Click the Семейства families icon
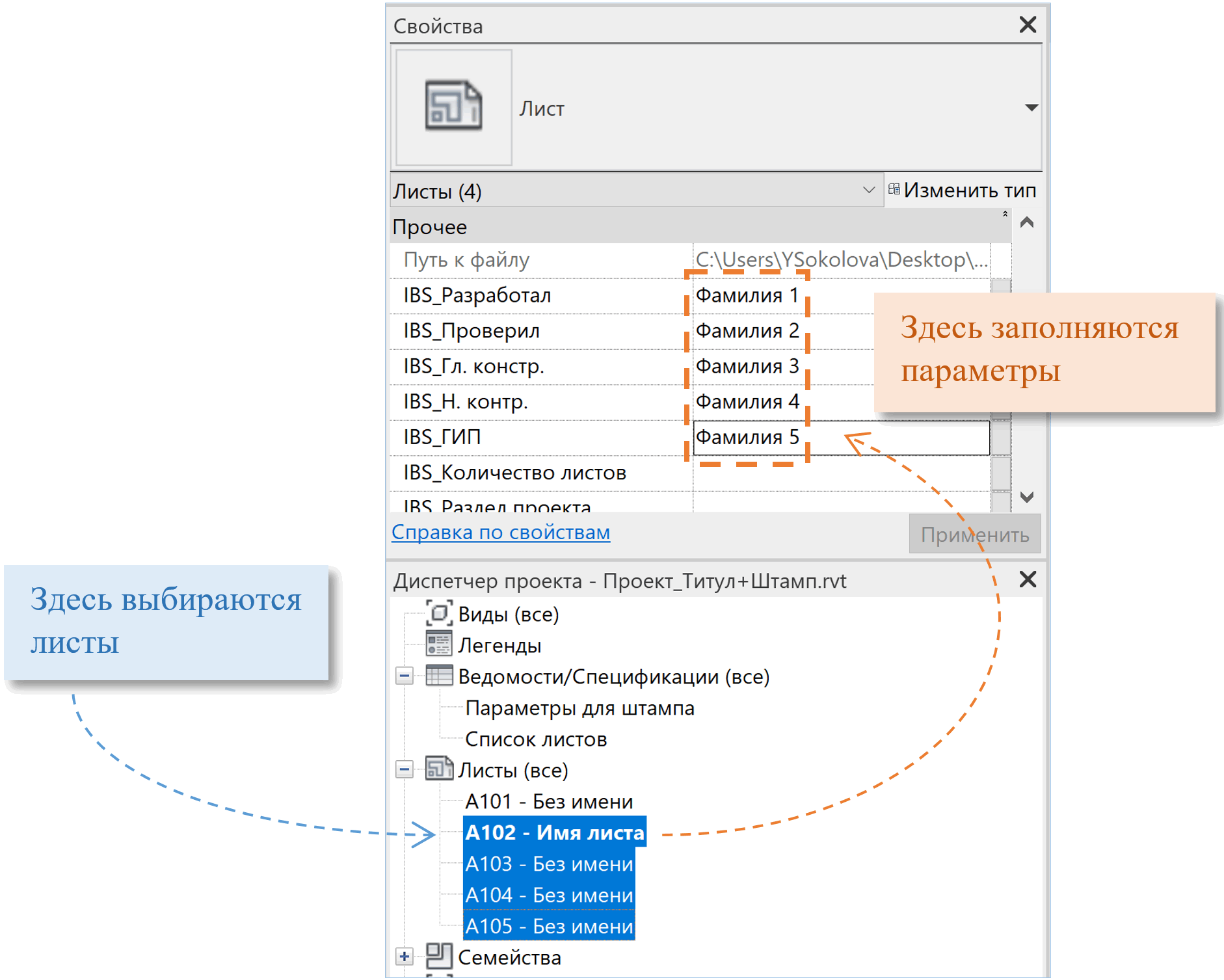Screen dimensions: 1224x980 439,955
